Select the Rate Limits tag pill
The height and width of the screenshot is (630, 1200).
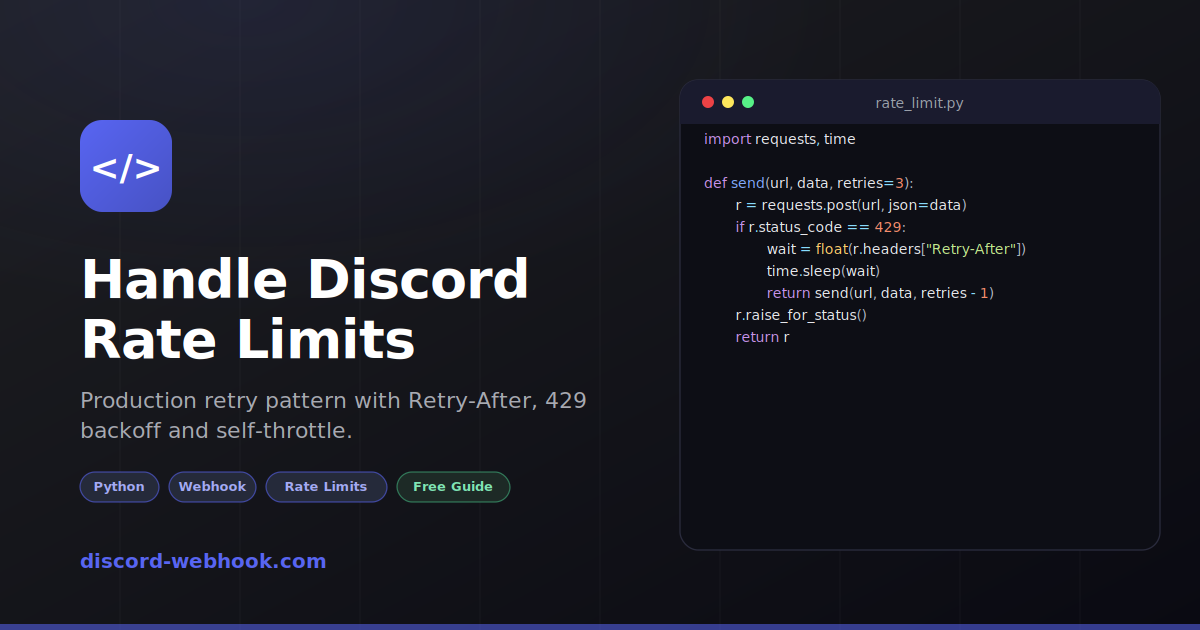pos(326,487)
